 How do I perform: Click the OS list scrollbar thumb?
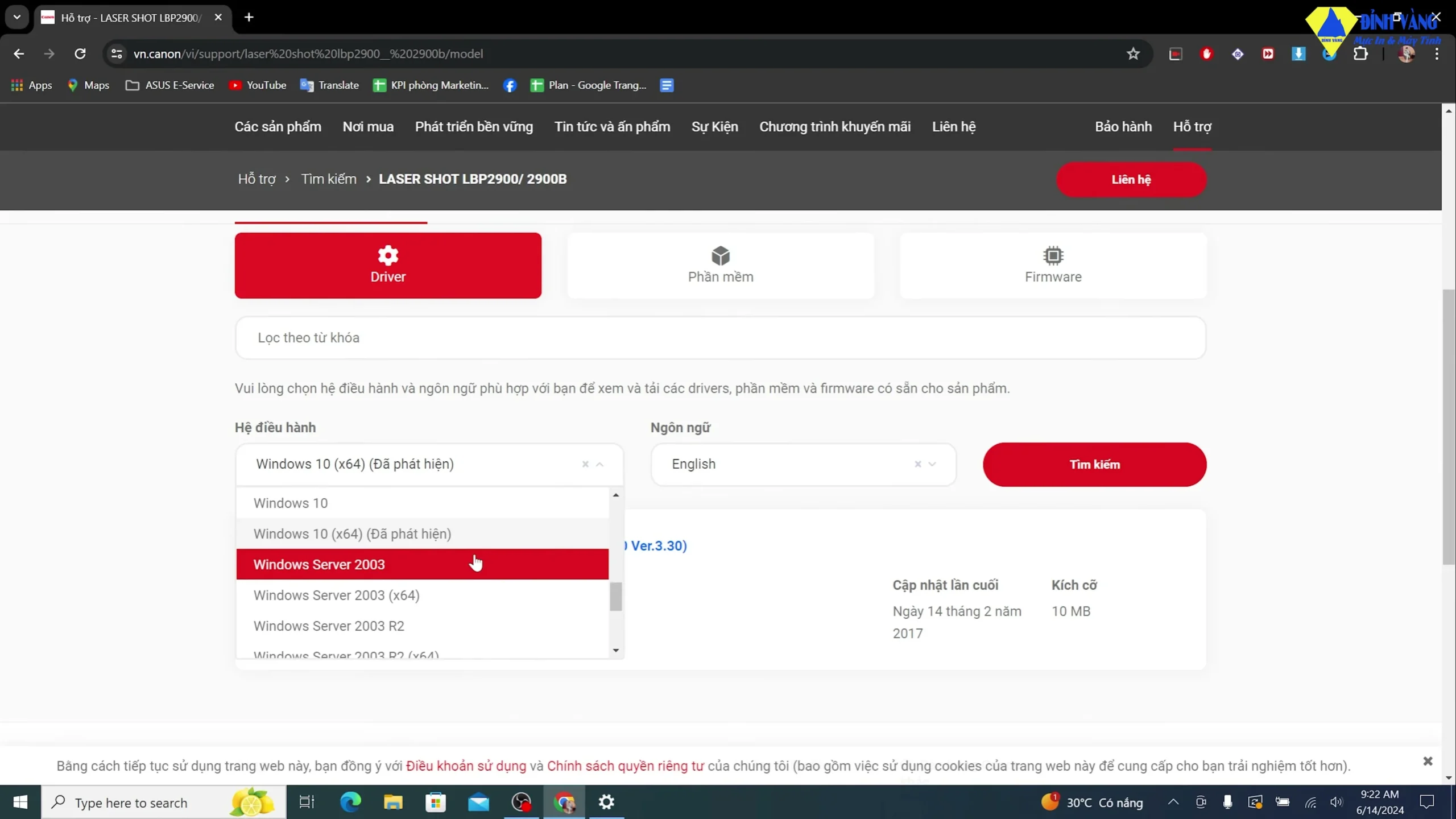point(615,597)
